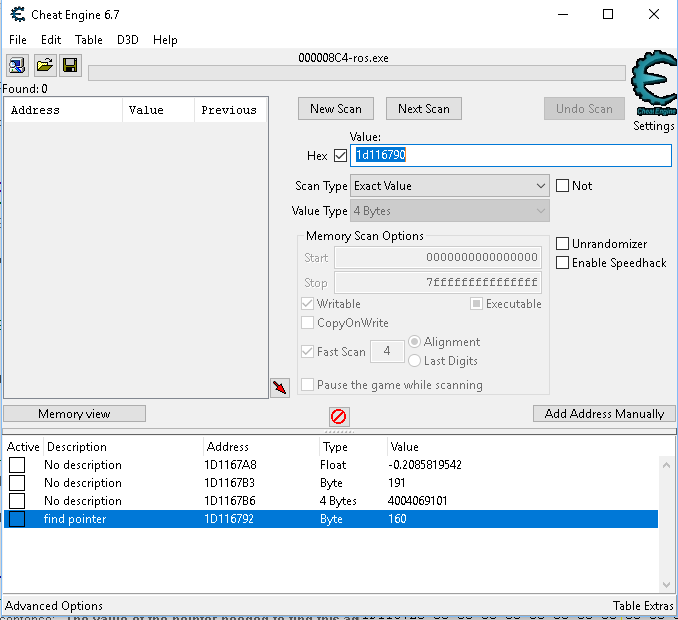Click the red clear address list icon
This screenshot has height=620, width=678.
coord(338,417)
